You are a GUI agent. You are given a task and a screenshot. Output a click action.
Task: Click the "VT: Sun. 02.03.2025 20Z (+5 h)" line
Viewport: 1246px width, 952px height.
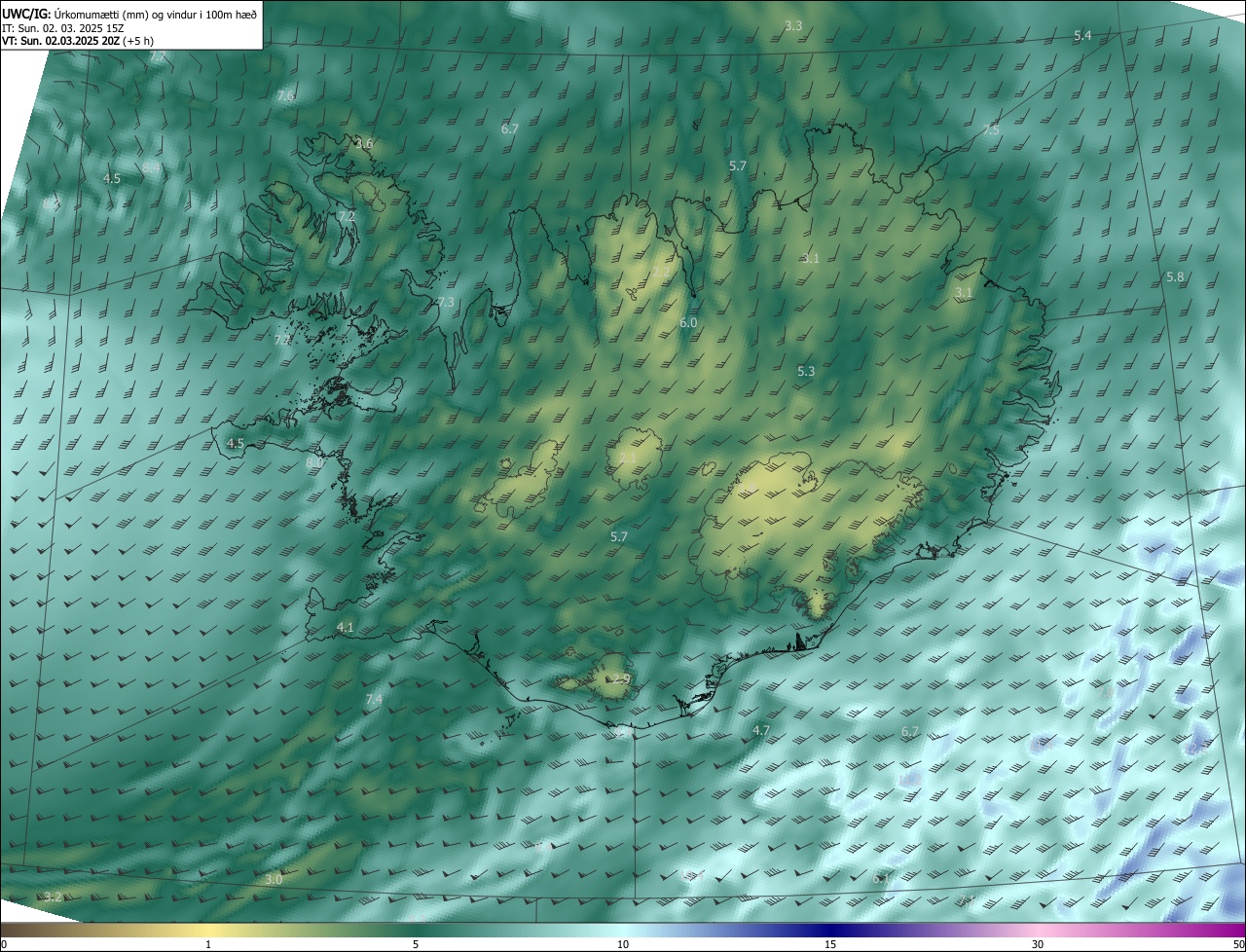tap(78, 41)
